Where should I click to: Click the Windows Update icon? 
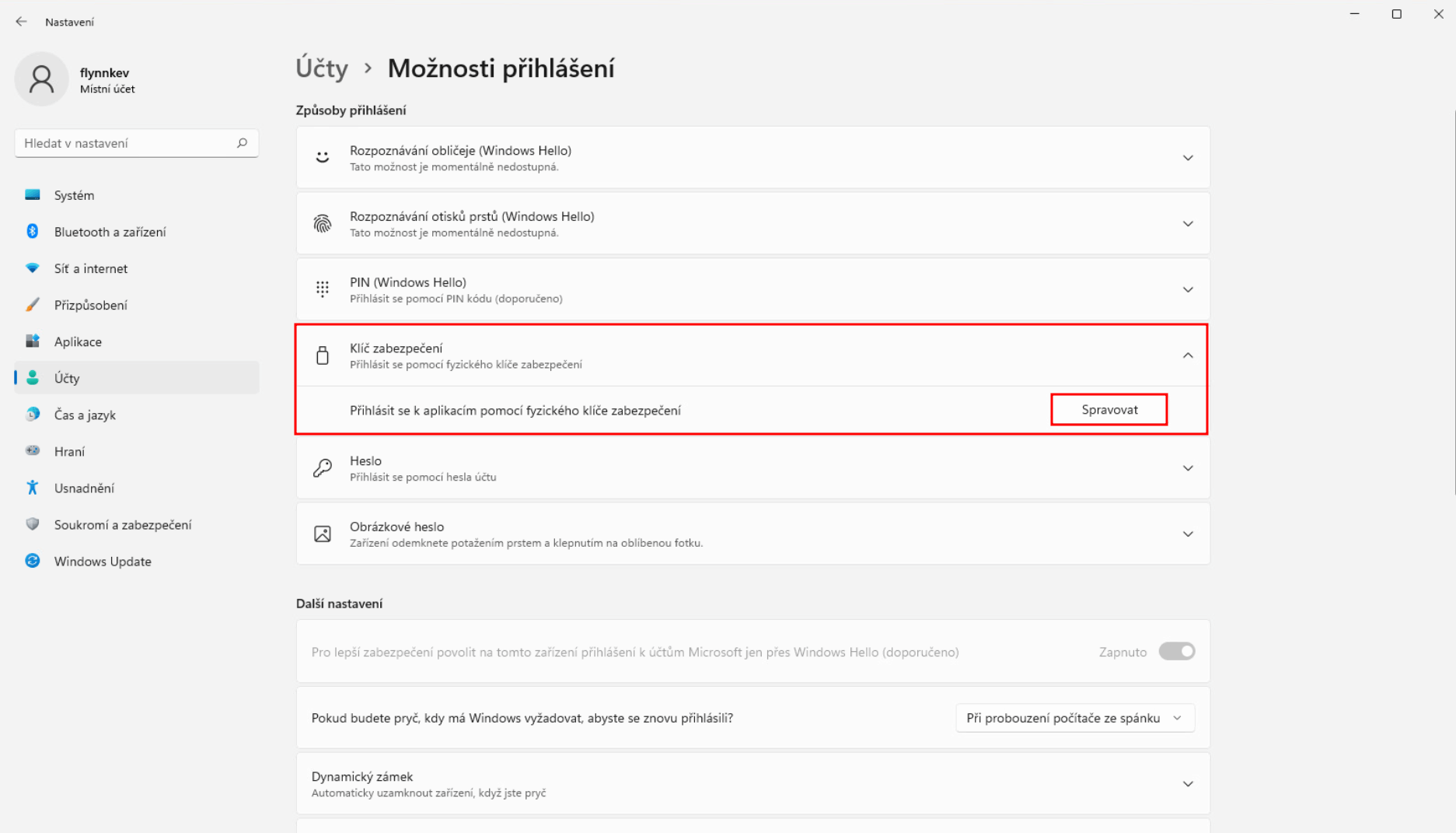(33, 561)
